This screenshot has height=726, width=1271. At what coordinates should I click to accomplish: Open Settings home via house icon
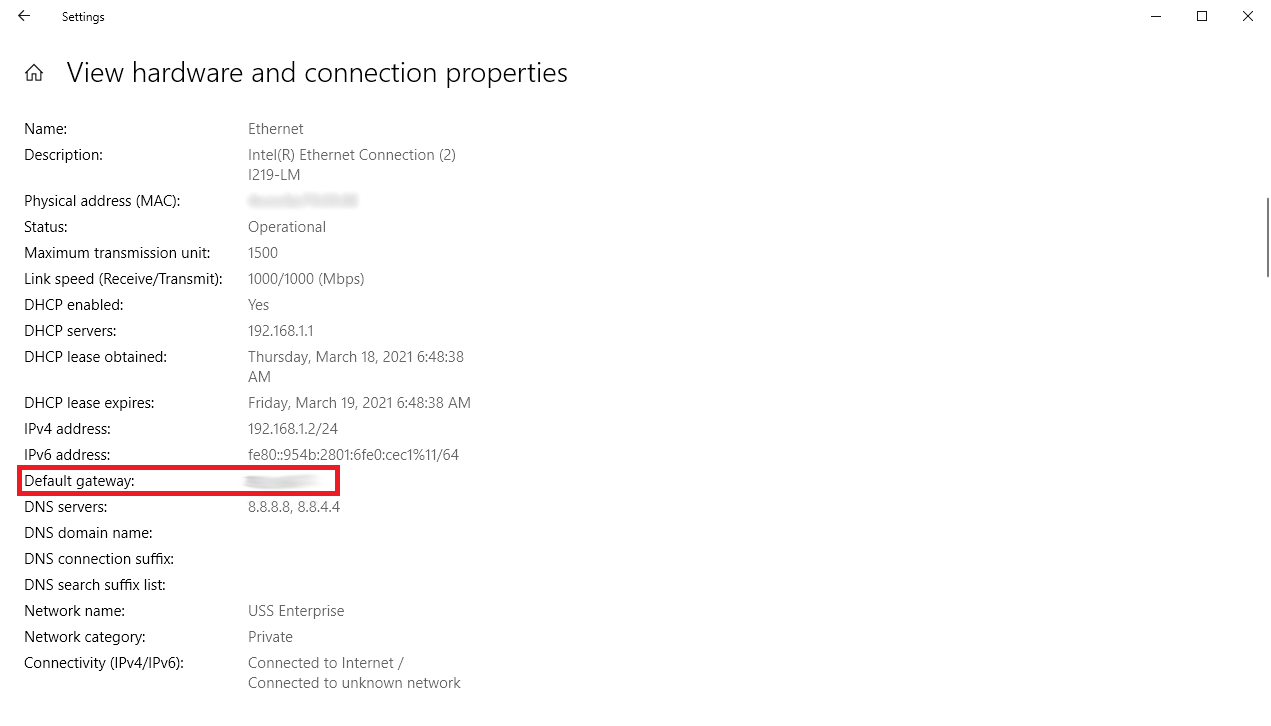tap(34, 73)
